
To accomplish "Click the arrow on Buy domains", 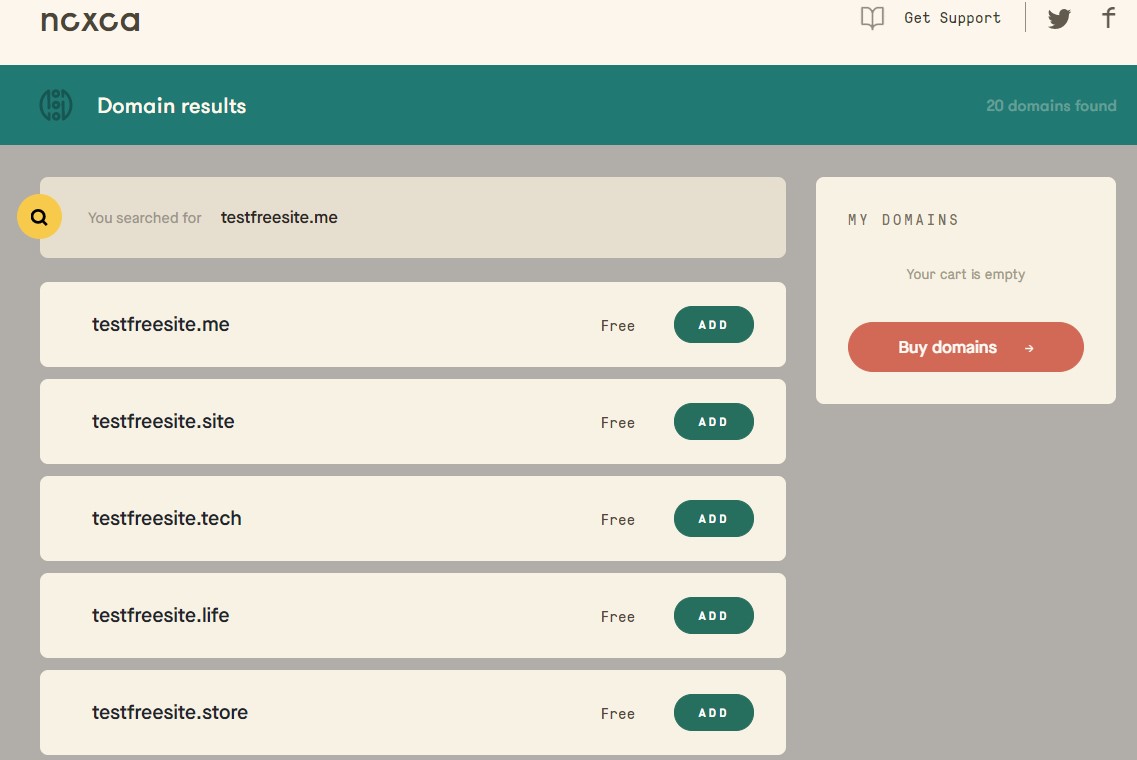I will pos(1029,348).
